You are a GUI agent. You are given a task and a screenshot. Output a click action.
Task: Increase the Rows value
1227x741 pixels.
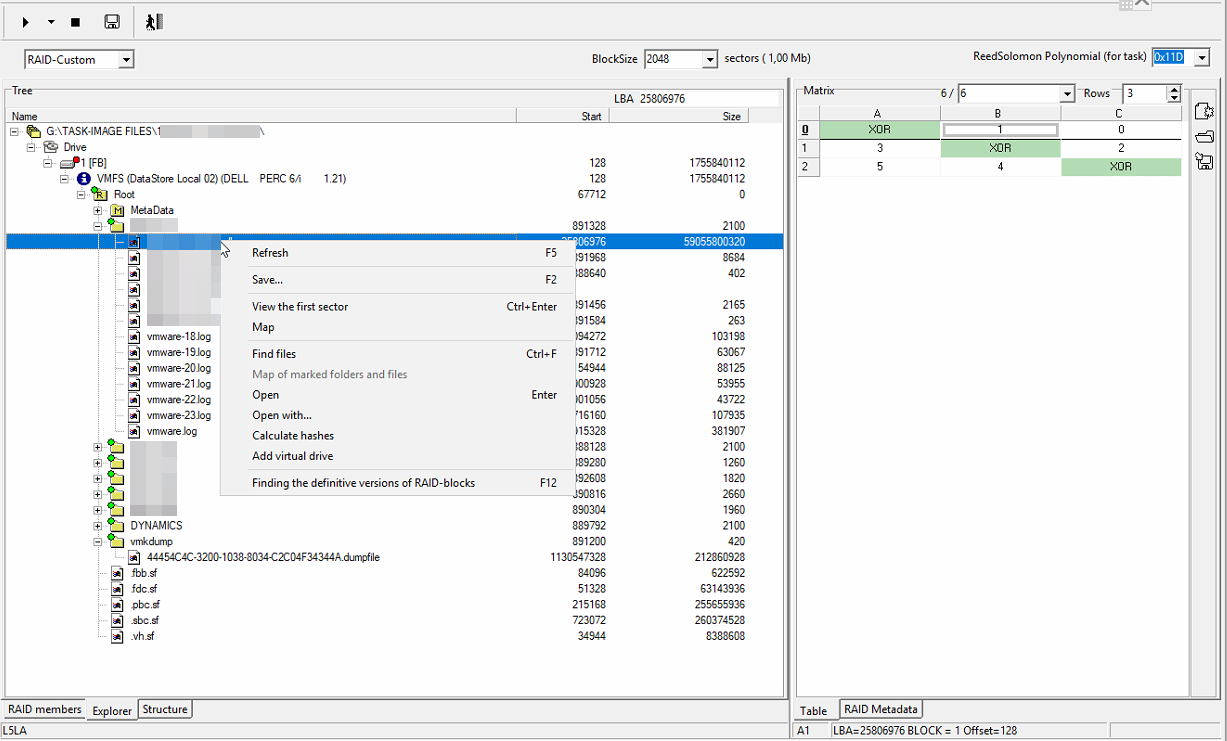click(x=1174, y=89)
